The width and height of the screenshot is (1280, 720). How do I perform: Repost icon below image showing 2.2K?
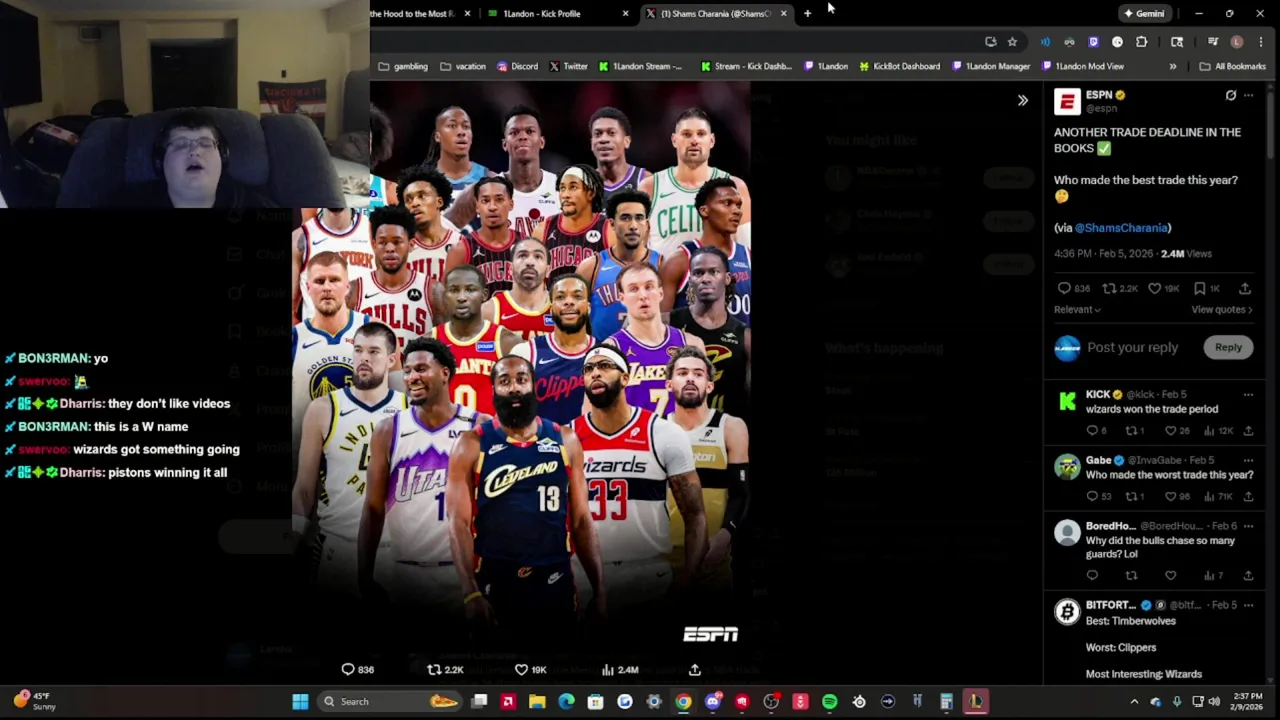pyautogui.click(x=434, y=669)
